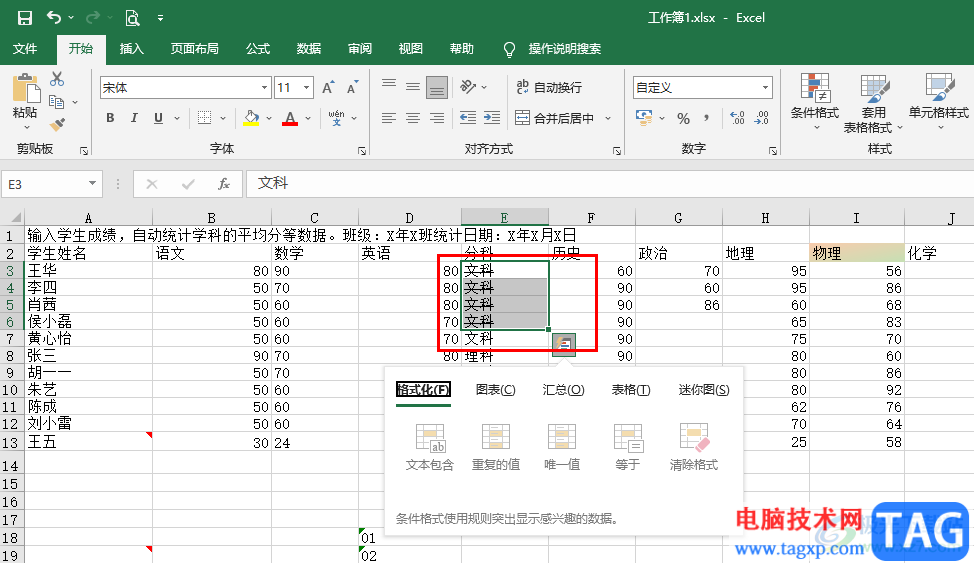Click the formula bar showing 文科

(x=610, y=183)
